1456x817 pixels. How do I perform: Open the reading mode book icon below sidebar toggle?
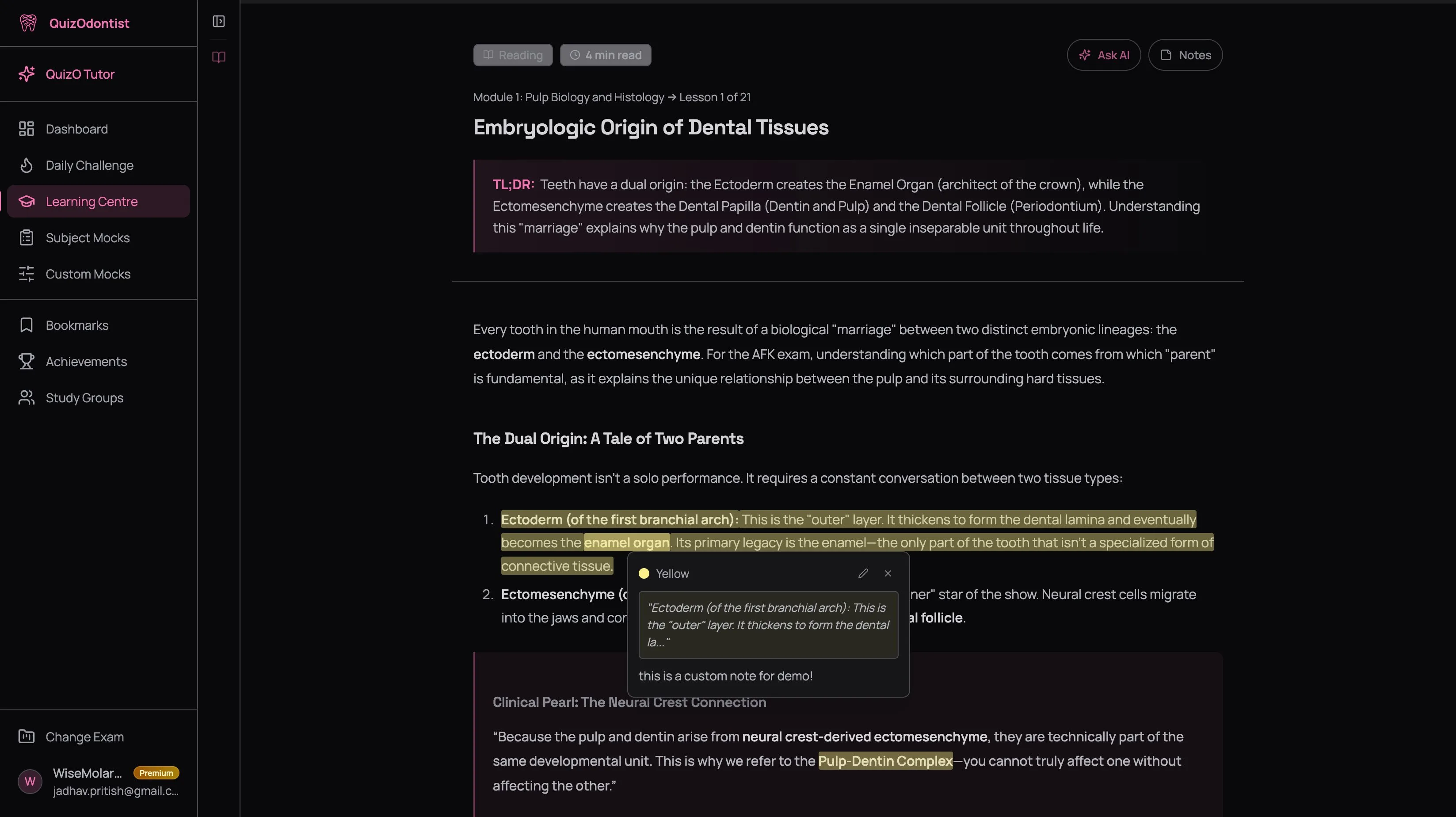tap(218, 57)
